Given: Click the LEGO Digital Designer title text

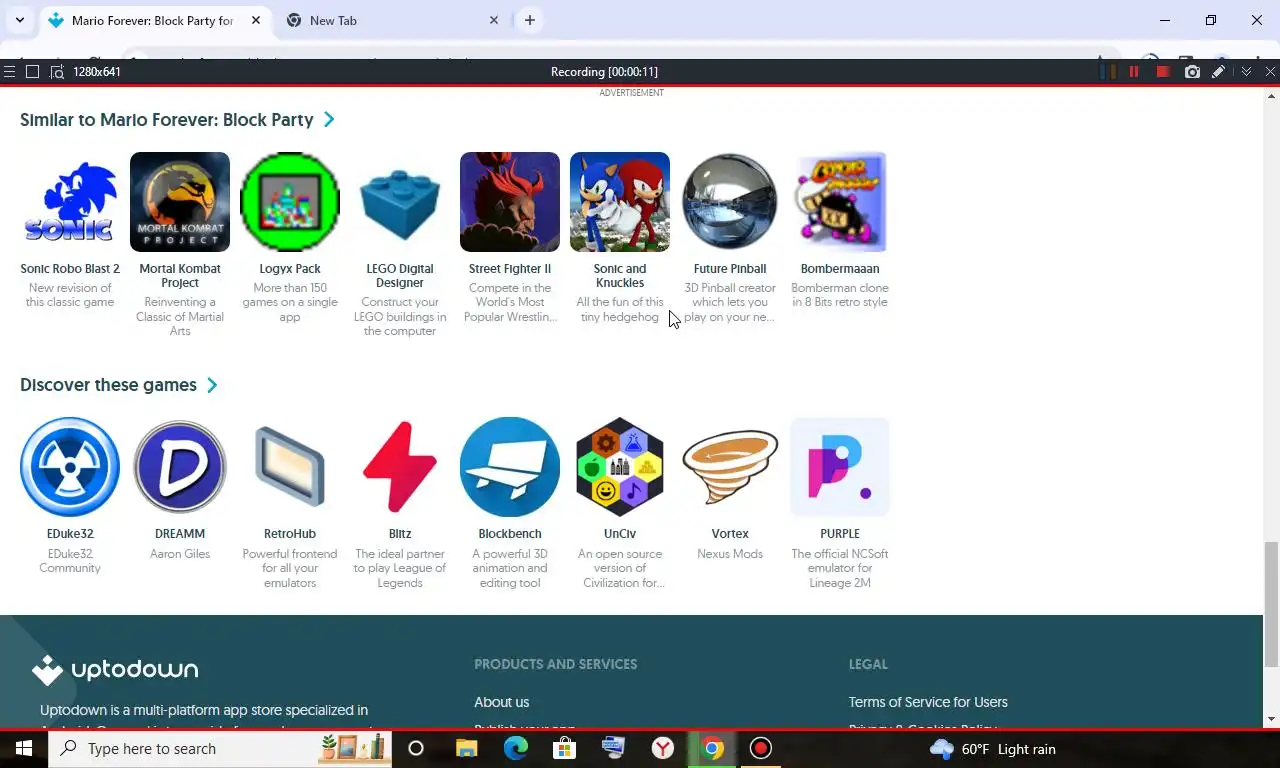Looking at the screenshot, I should coord(400,276).
